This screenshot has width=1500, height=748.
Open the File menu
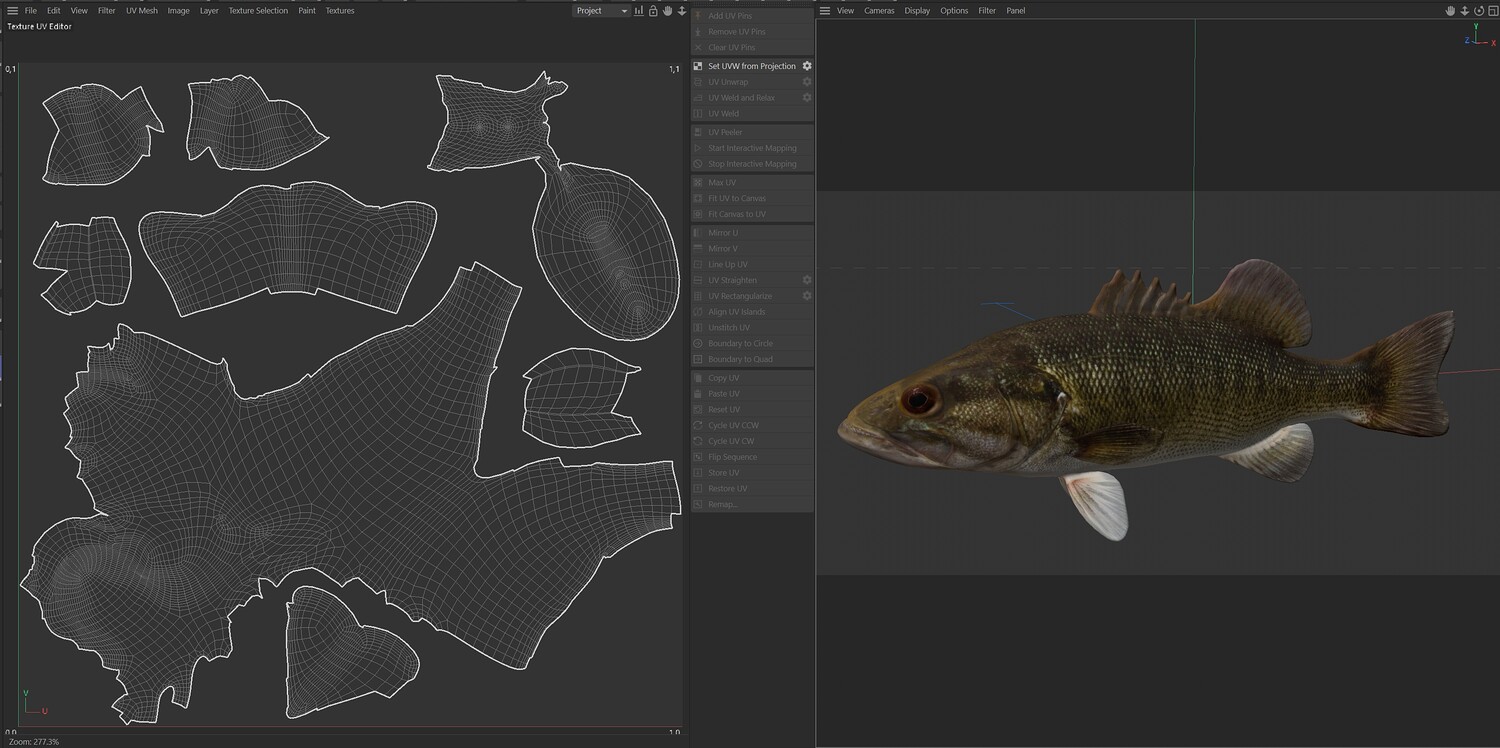[x=31, y=11]
